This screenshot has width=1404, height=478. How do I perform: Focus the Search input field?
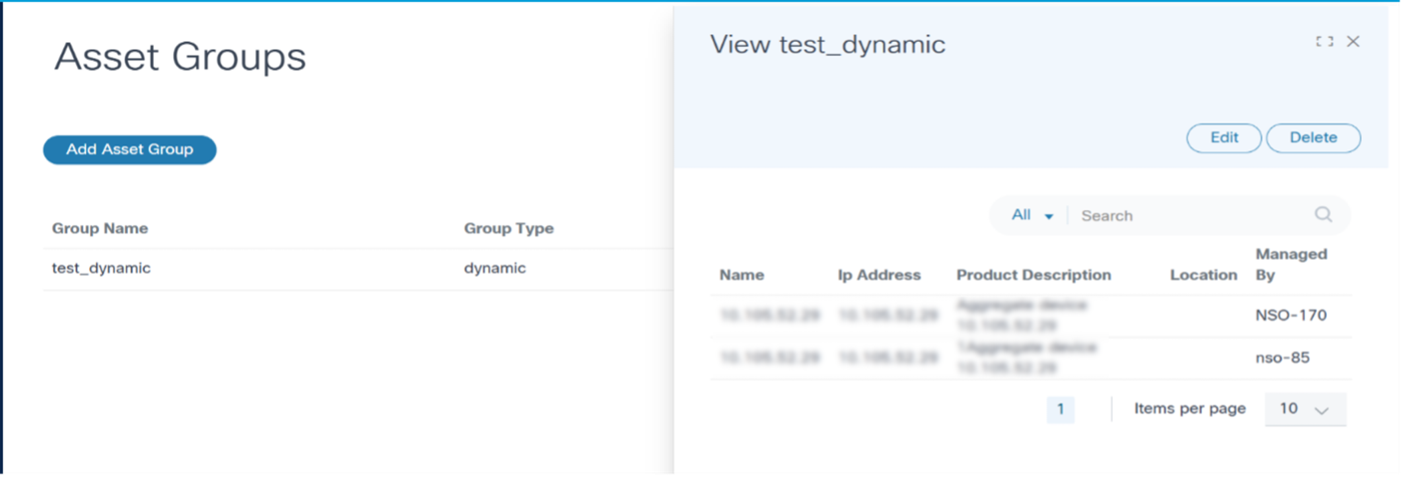tap(1190, 215)
